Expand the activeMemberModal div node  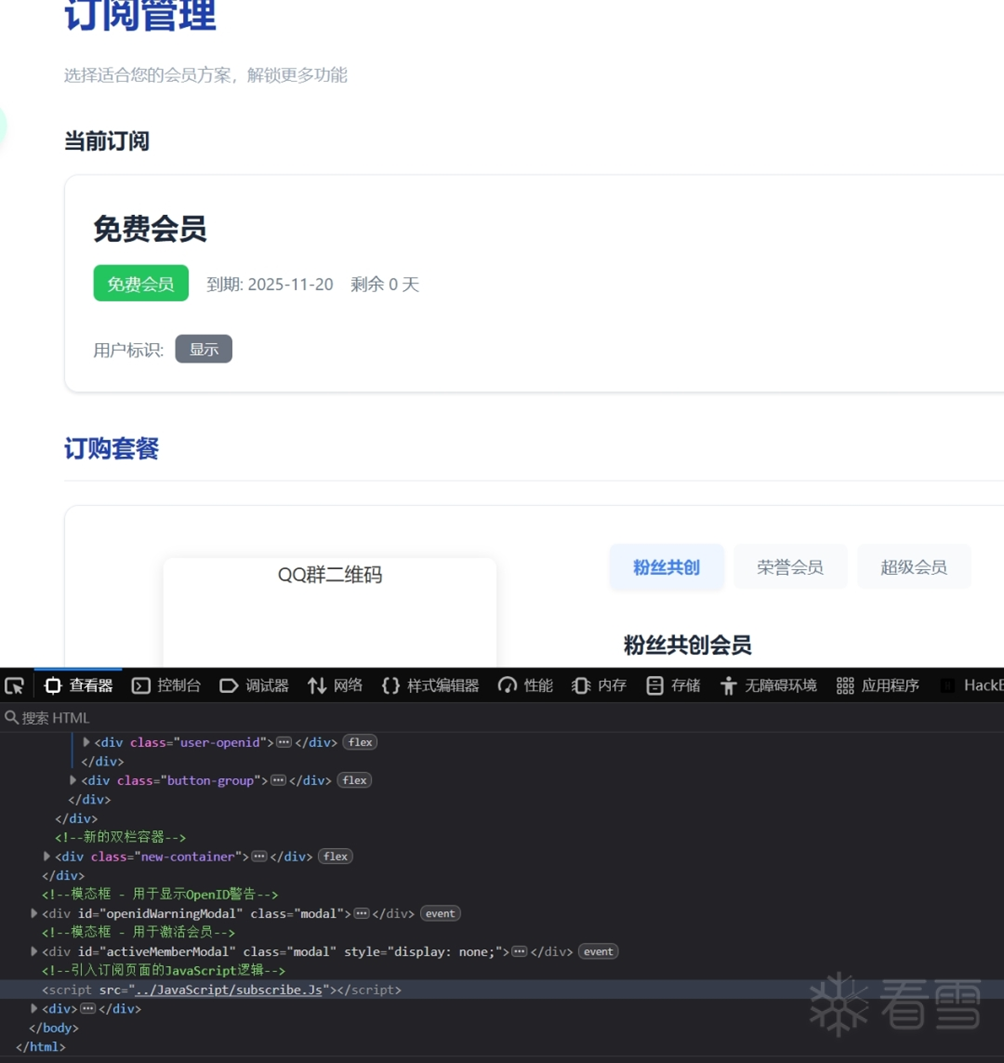click(x=34, y=951)
